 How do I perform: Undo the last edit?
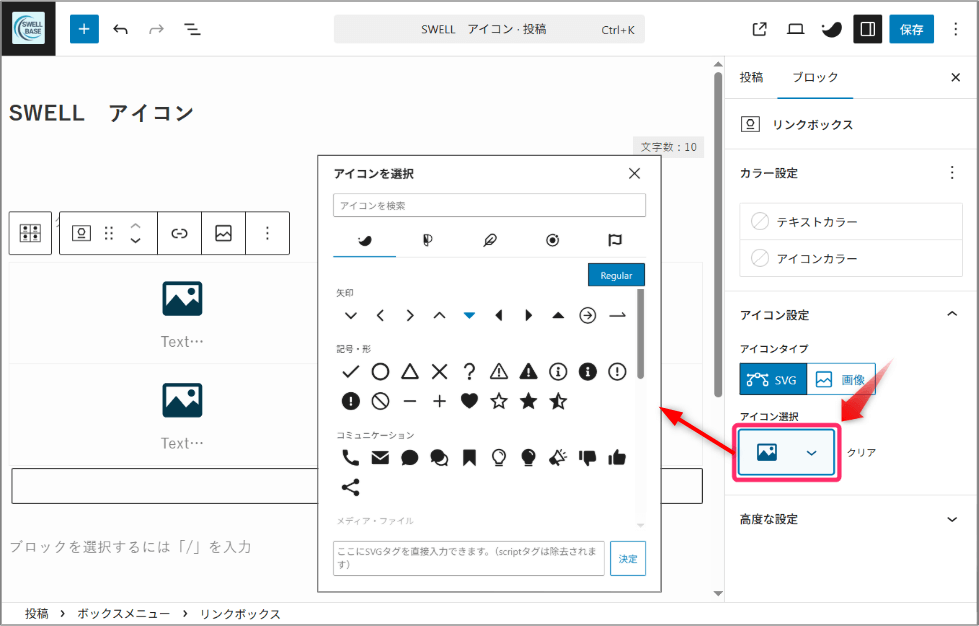coord(121,29)
